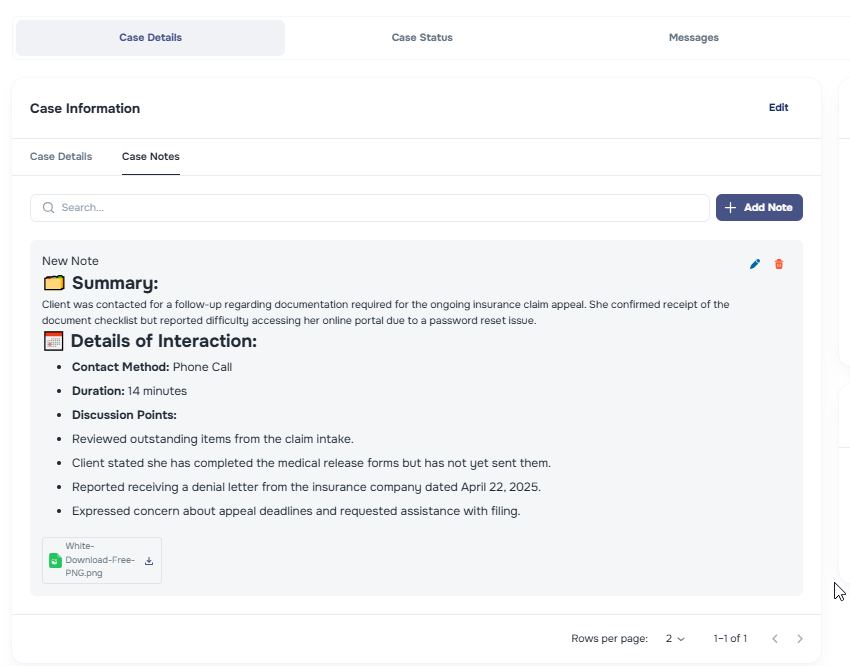Screen dimensions: 850x666
Task: Go to the next page of notes
Action: [x=799, y=638]
